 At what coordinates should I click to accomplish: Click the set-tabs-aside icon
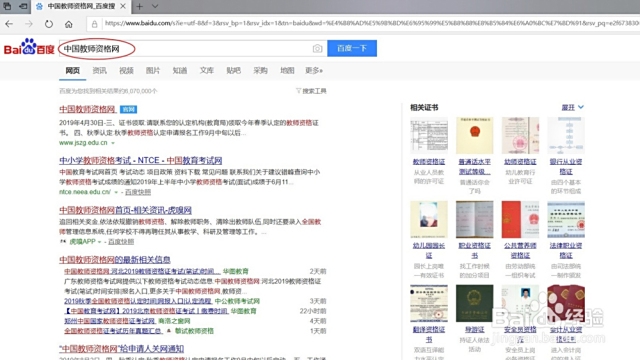click(x=23, y=6)
